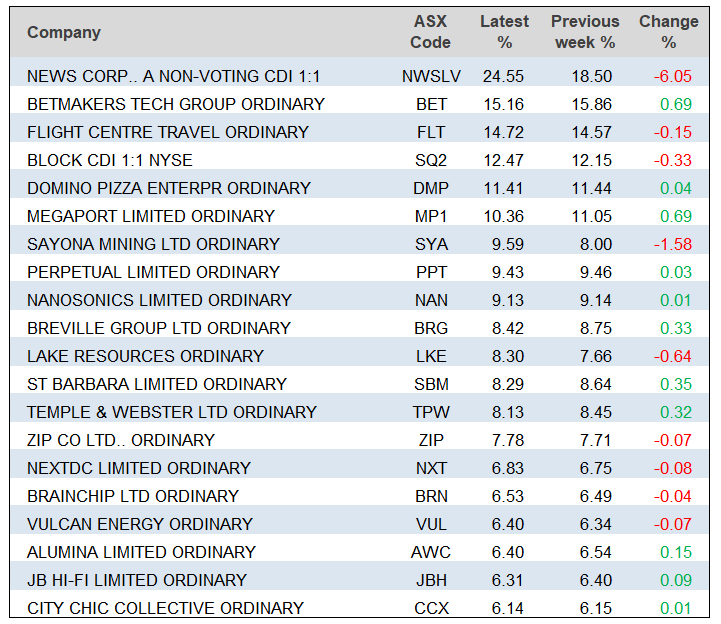The width and height of the screenshot is (721, 624).
Task: Select the 24.55 latest percentage
Action: pos(504,76)
